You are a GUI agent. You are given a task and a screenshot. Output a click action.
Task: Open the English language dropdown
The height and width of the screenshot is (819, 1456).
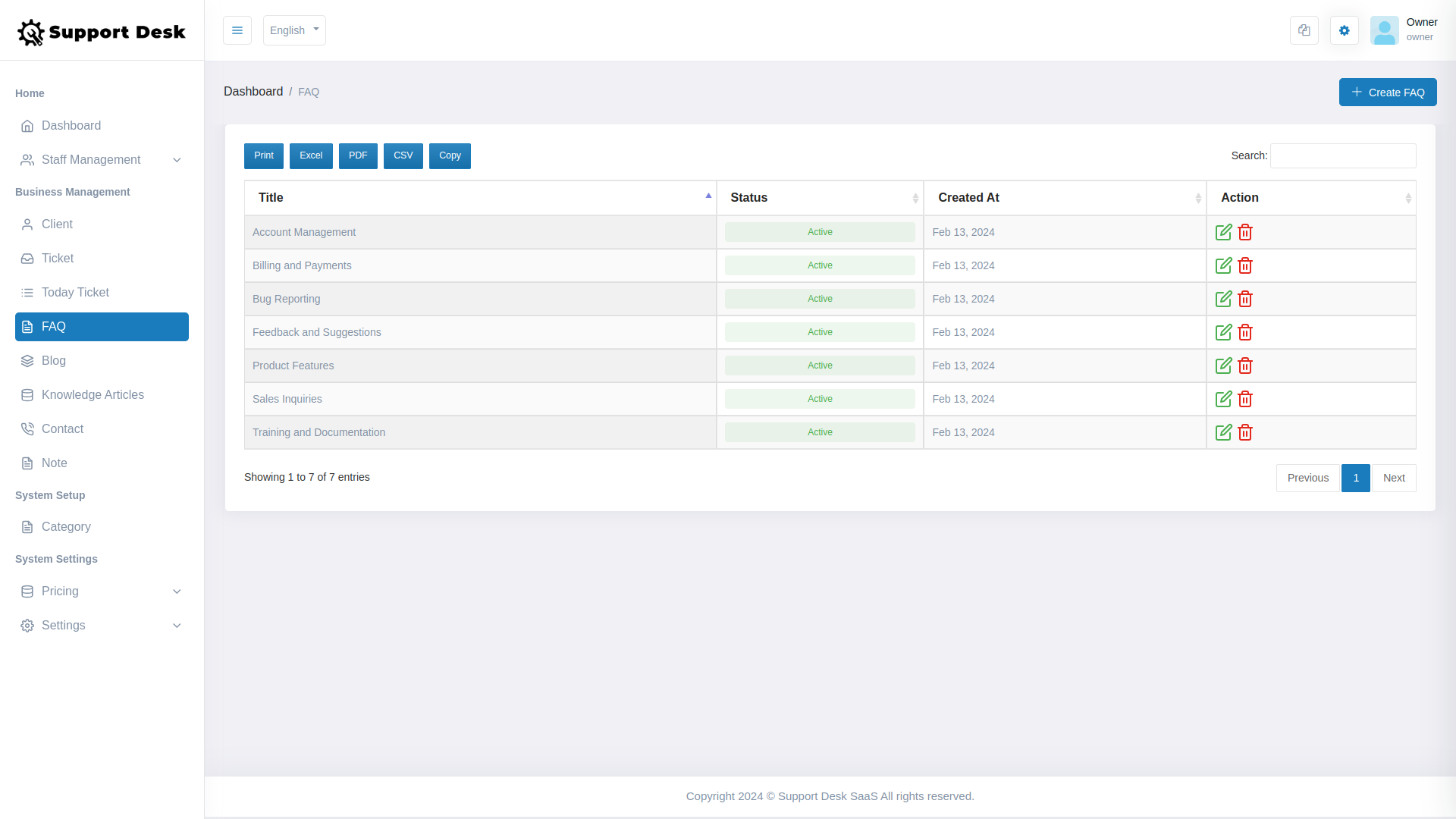(x=294, y=30)
